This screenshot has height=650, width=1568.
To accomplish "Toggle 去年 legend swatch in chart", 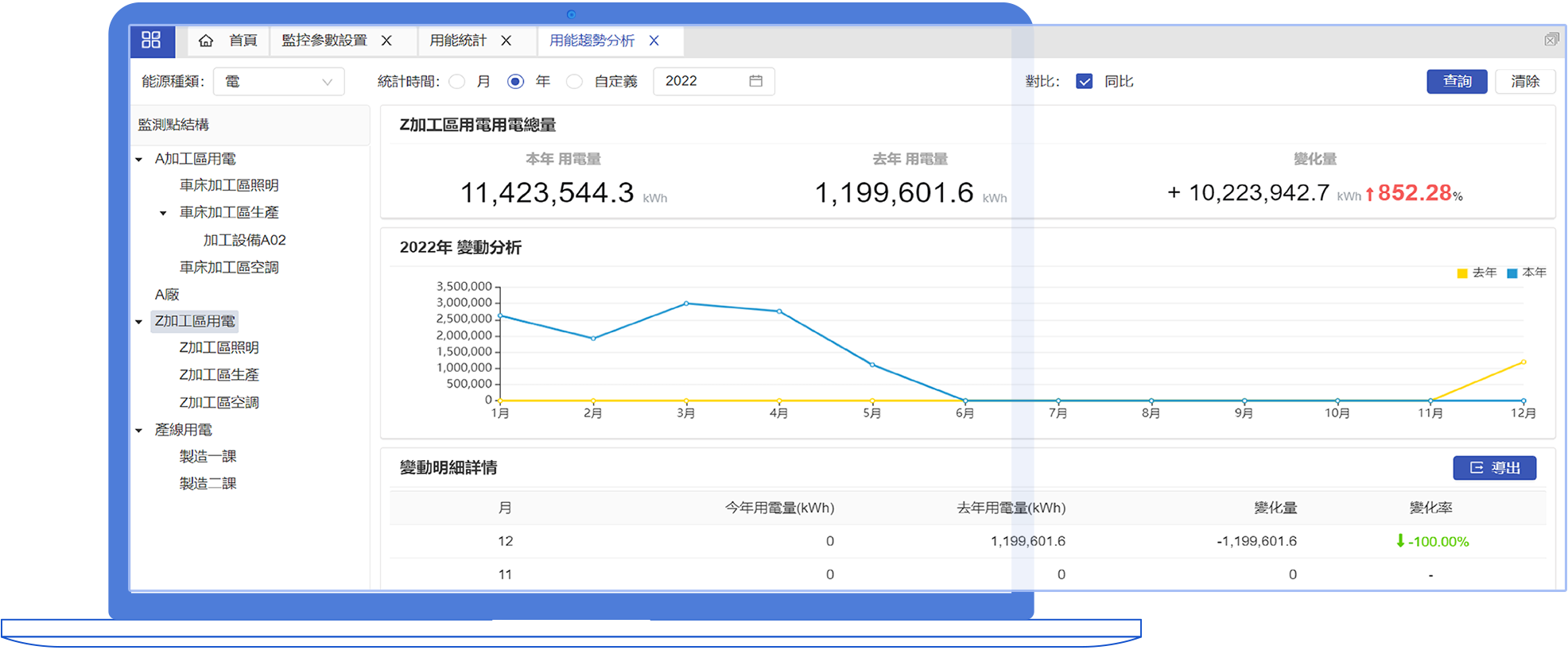I will pyautogui.click(x=1461, y=273).
